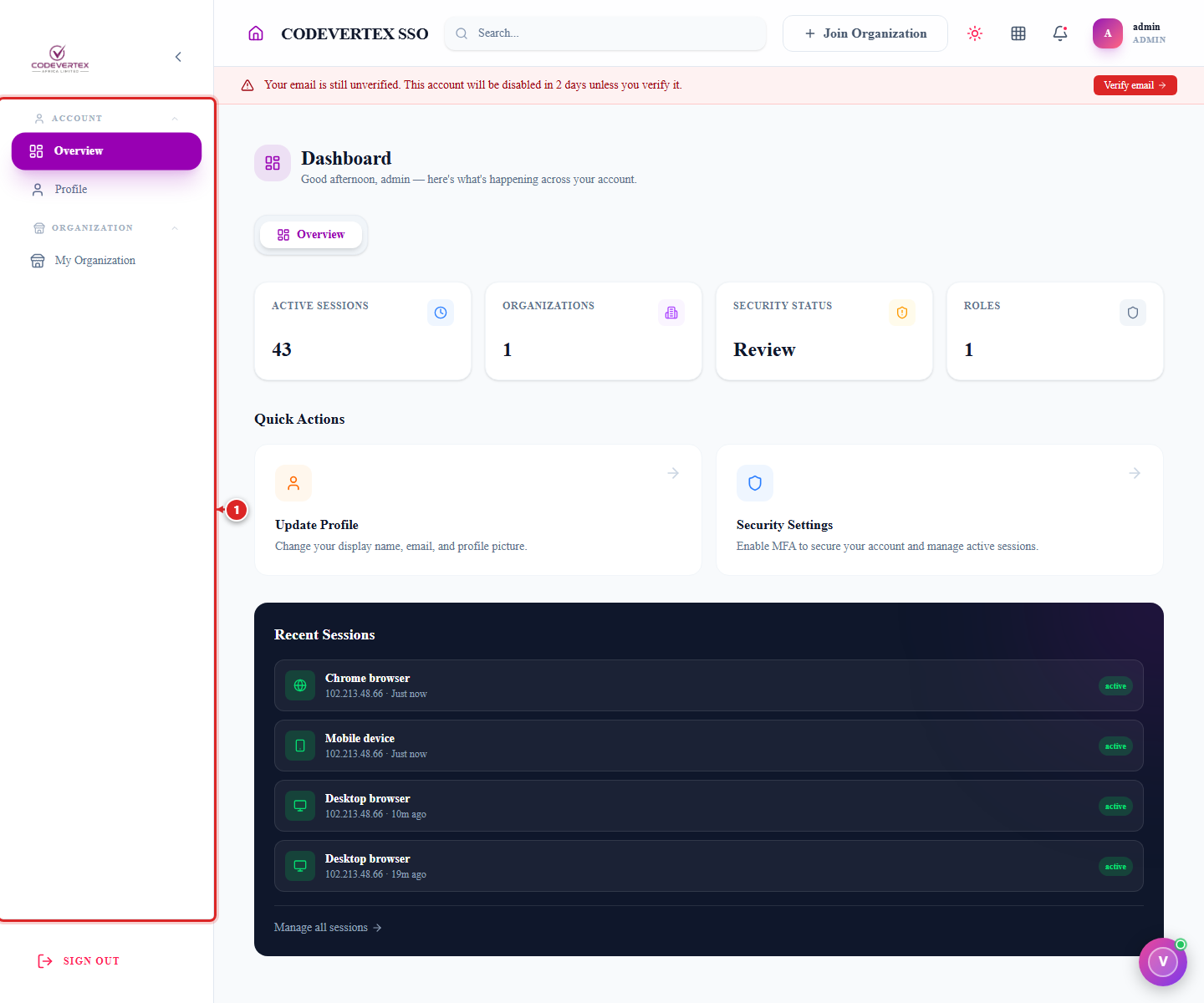This screenshot has height=1003, width=1204.
Task: Select Overview in the sidebar
Action: coord(106,151)
